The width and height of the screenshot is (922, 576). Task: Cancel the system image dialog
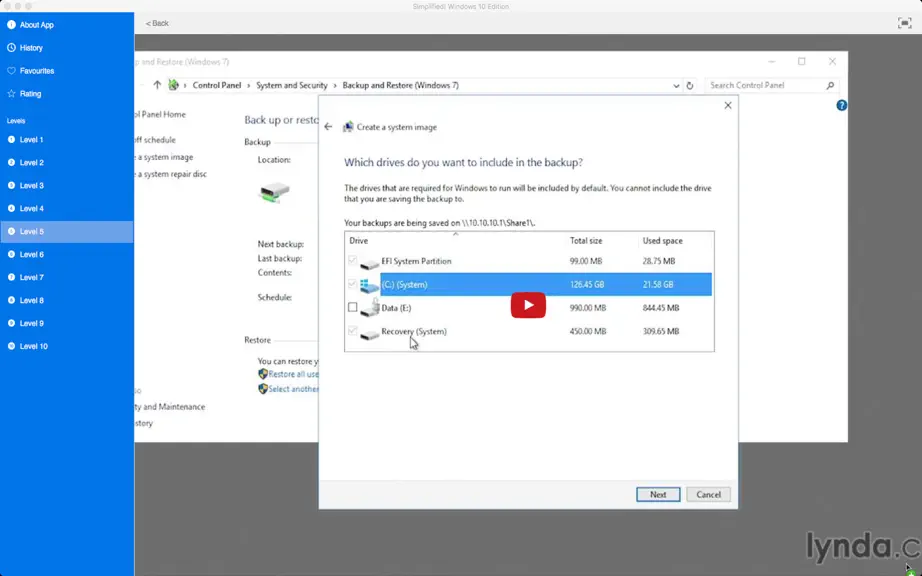coord(709,494)
